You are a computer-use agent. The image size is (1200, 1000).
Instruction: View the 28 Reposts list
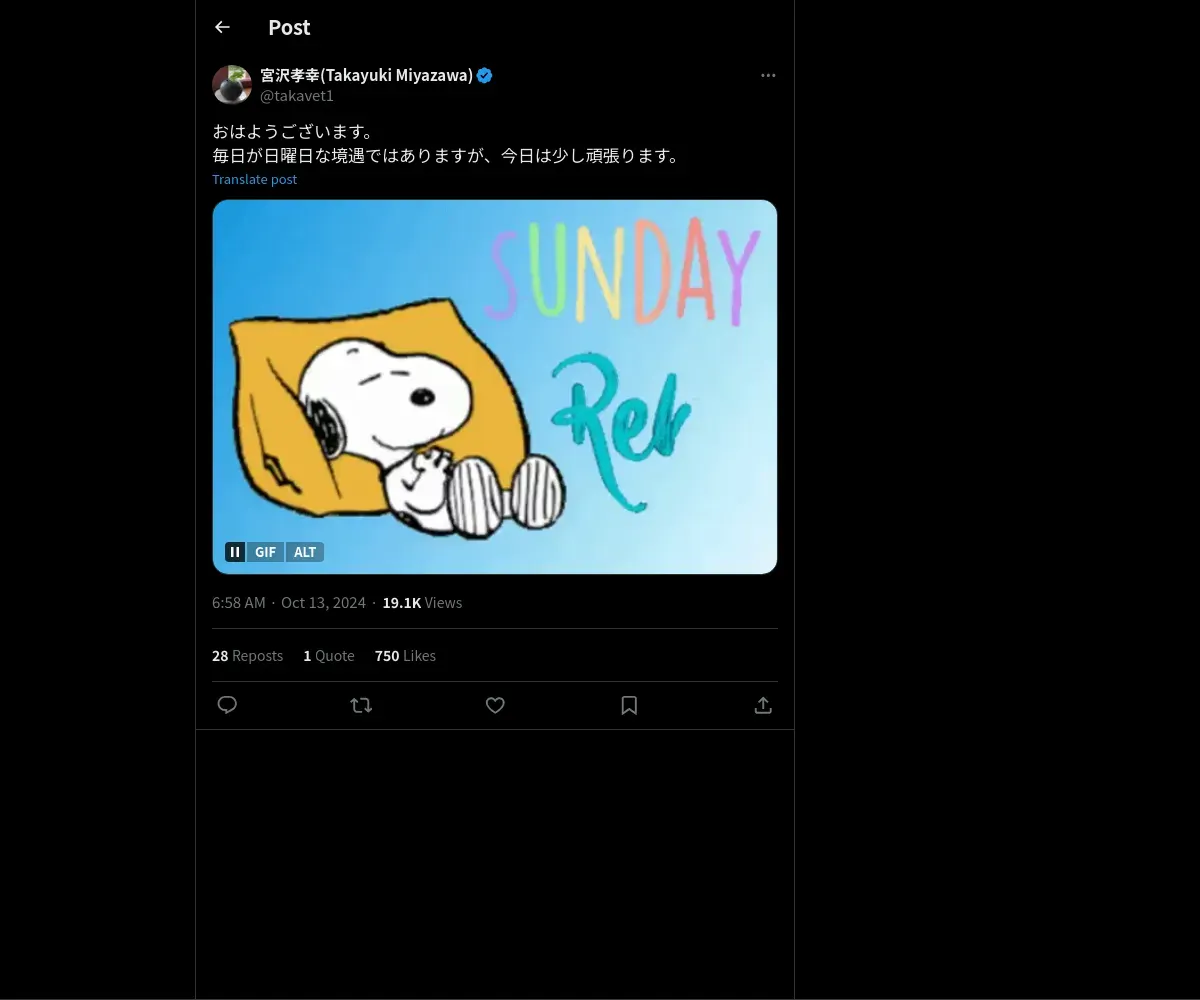pos(247,655)
